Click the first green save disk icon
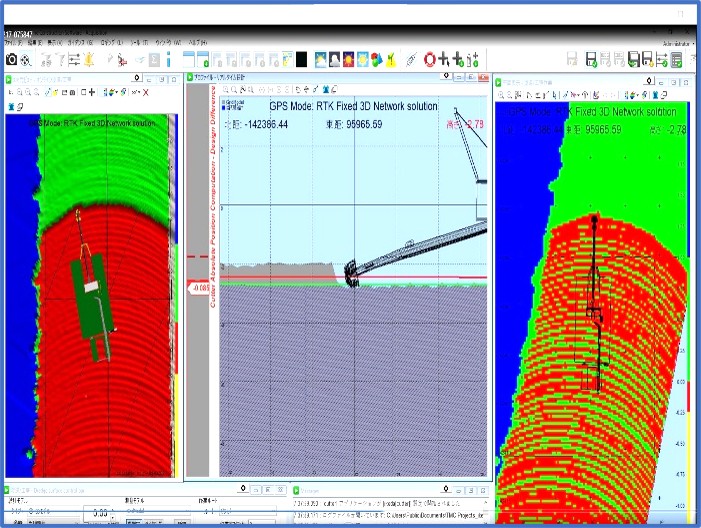 pyautogui.click(x=592, y=60)
